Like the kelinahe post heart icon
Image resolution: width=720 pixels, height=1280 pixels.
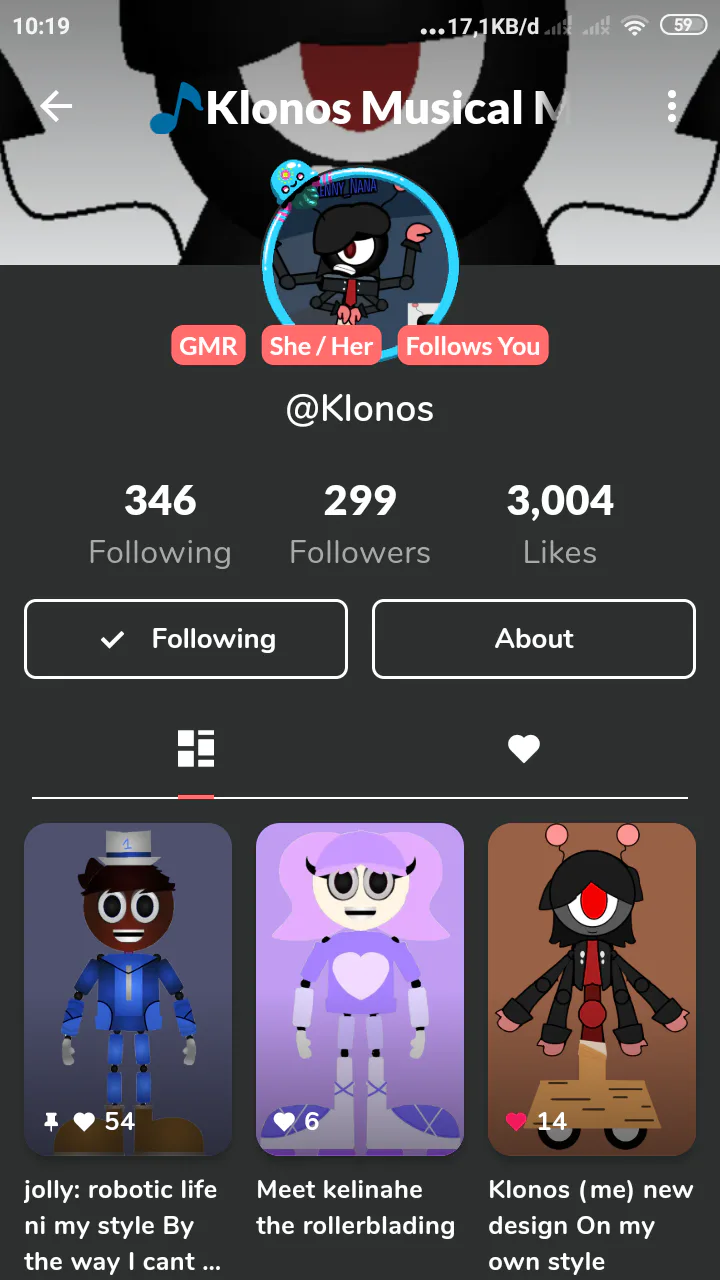pos(284,1122)
